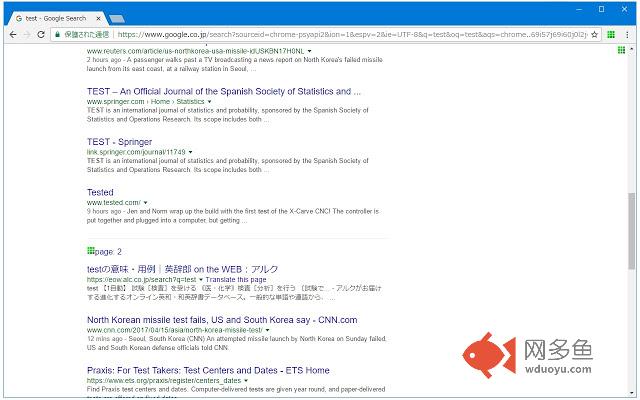
Task: Expand the dropdown arrow after springer.com Statistics
Action: pos(210,102)
